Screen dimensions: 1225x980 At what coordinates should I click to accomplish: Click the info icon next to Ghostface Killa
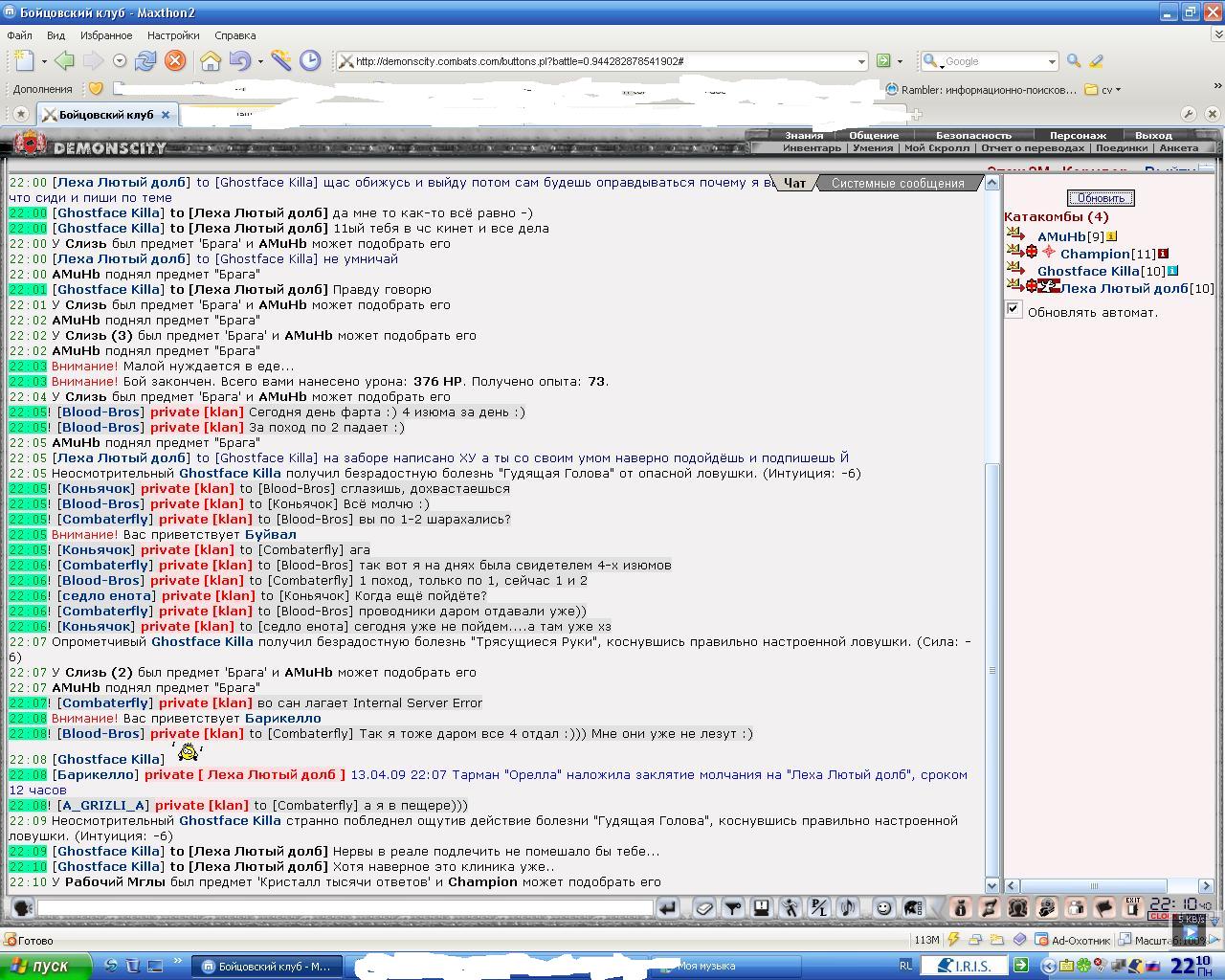[1172, 271]
